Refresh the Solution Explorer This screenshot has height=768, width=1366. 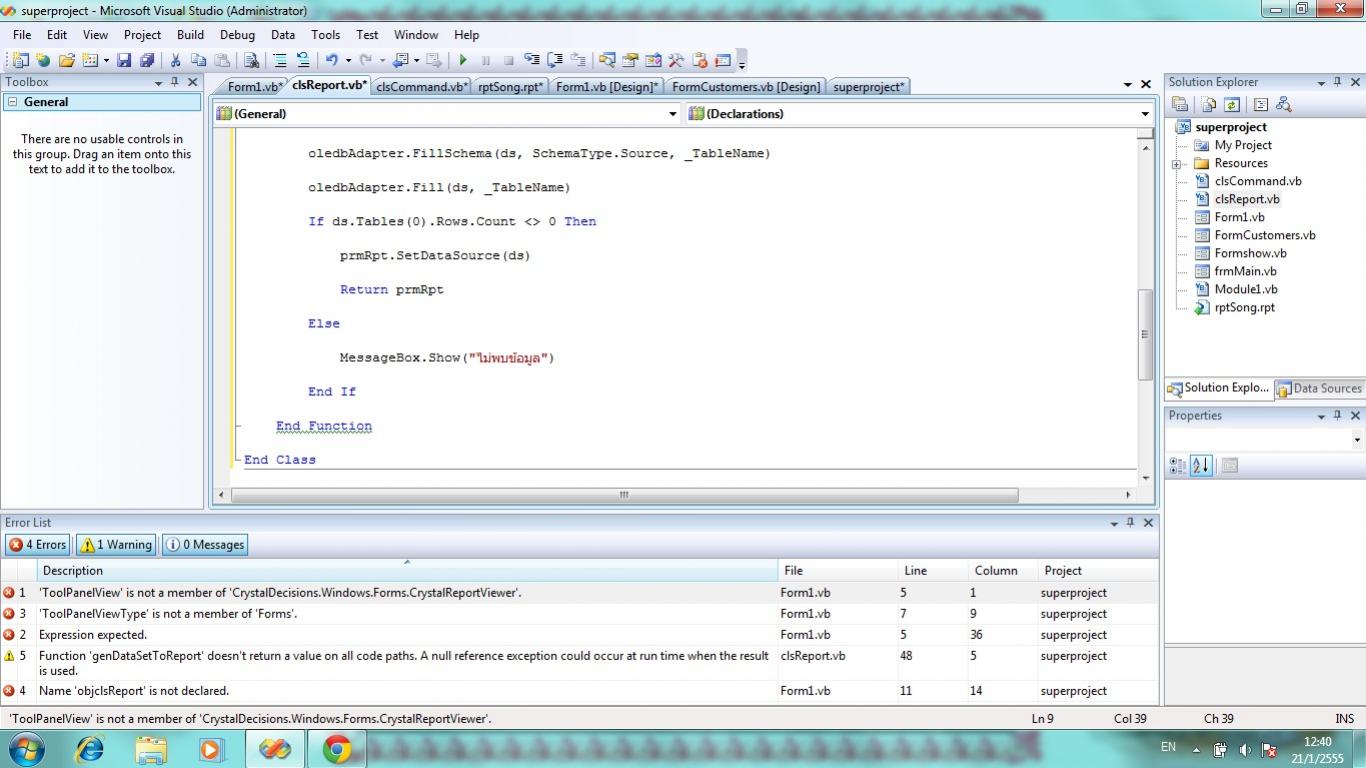pyautogui.click(x=1232, y=104)
